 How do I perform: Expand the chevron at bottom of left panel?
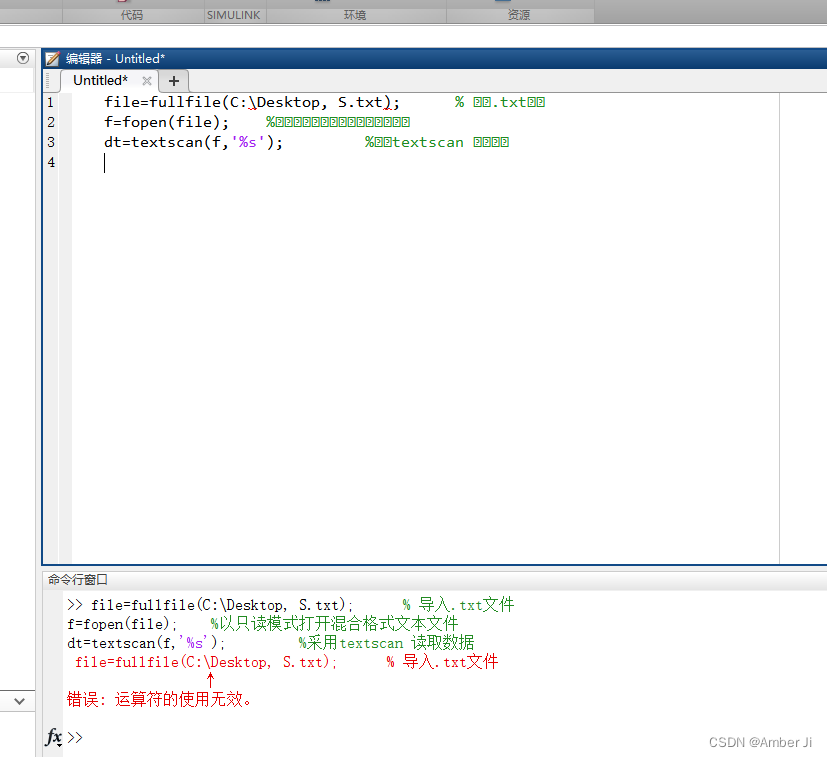[20, 701]
